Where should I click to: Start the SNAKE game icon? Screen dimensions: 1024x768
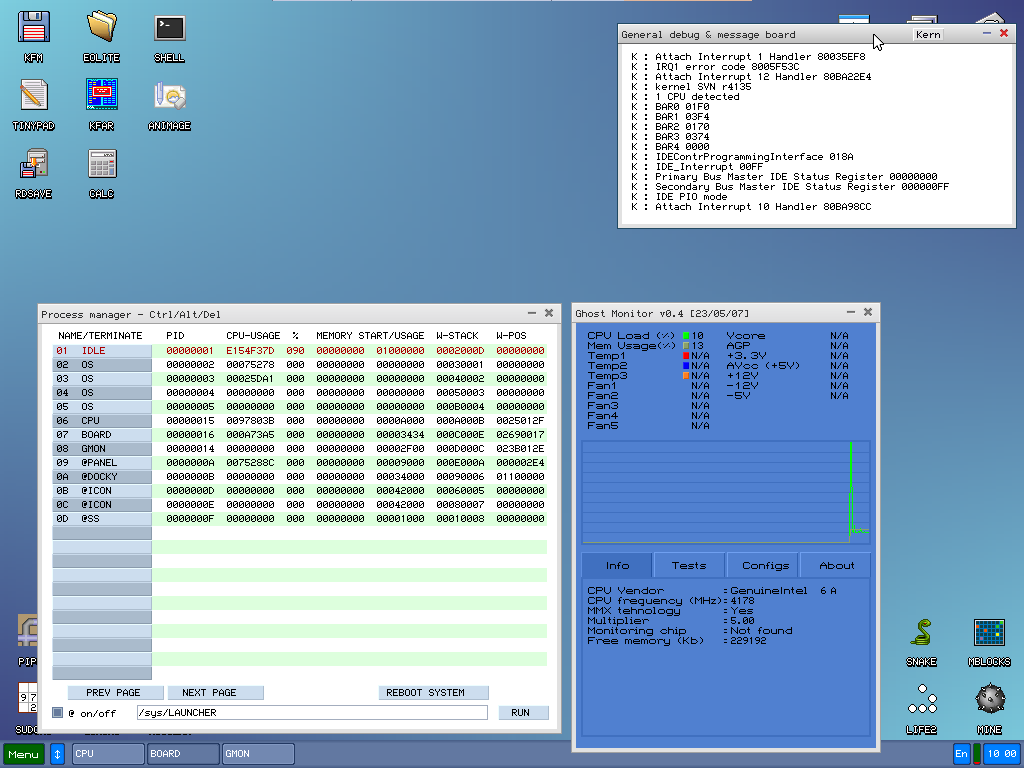tap(921, 634)
